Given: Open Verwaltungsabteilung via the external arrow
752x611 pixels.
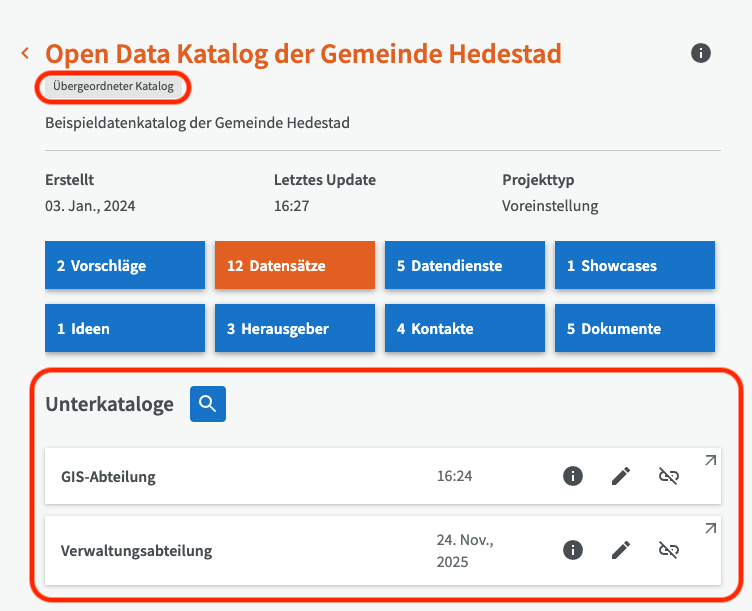Looking at the screenshot, I should coord(710,529).
